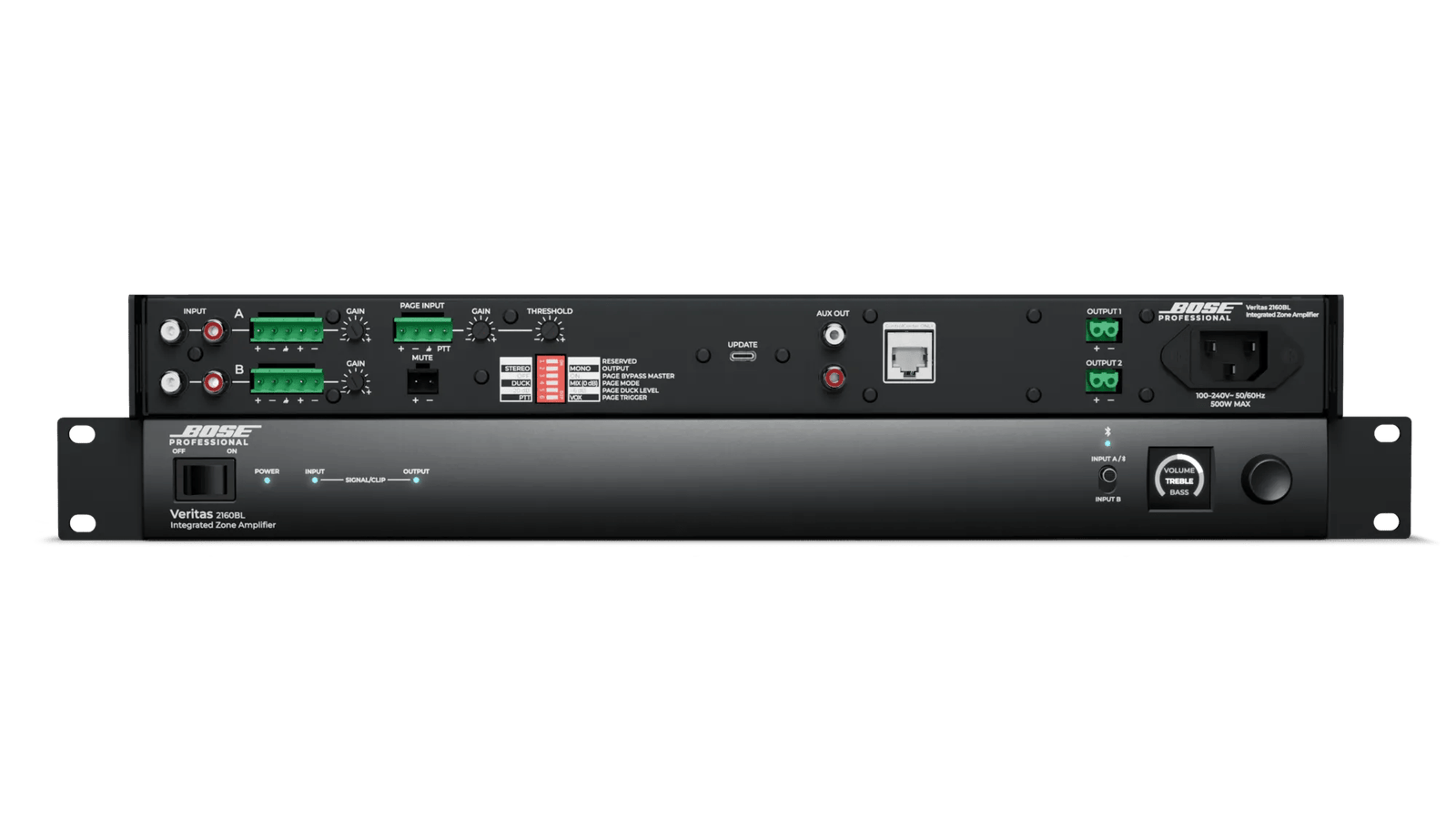Click the black MUTE connector

(422, 379)
